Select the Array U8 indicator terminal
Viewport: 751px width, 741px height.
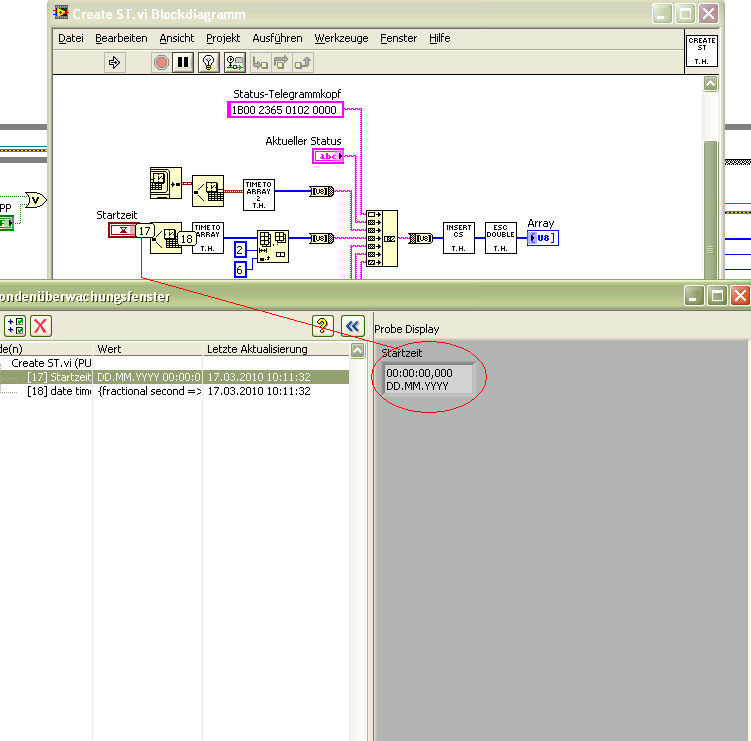point(543,238)
